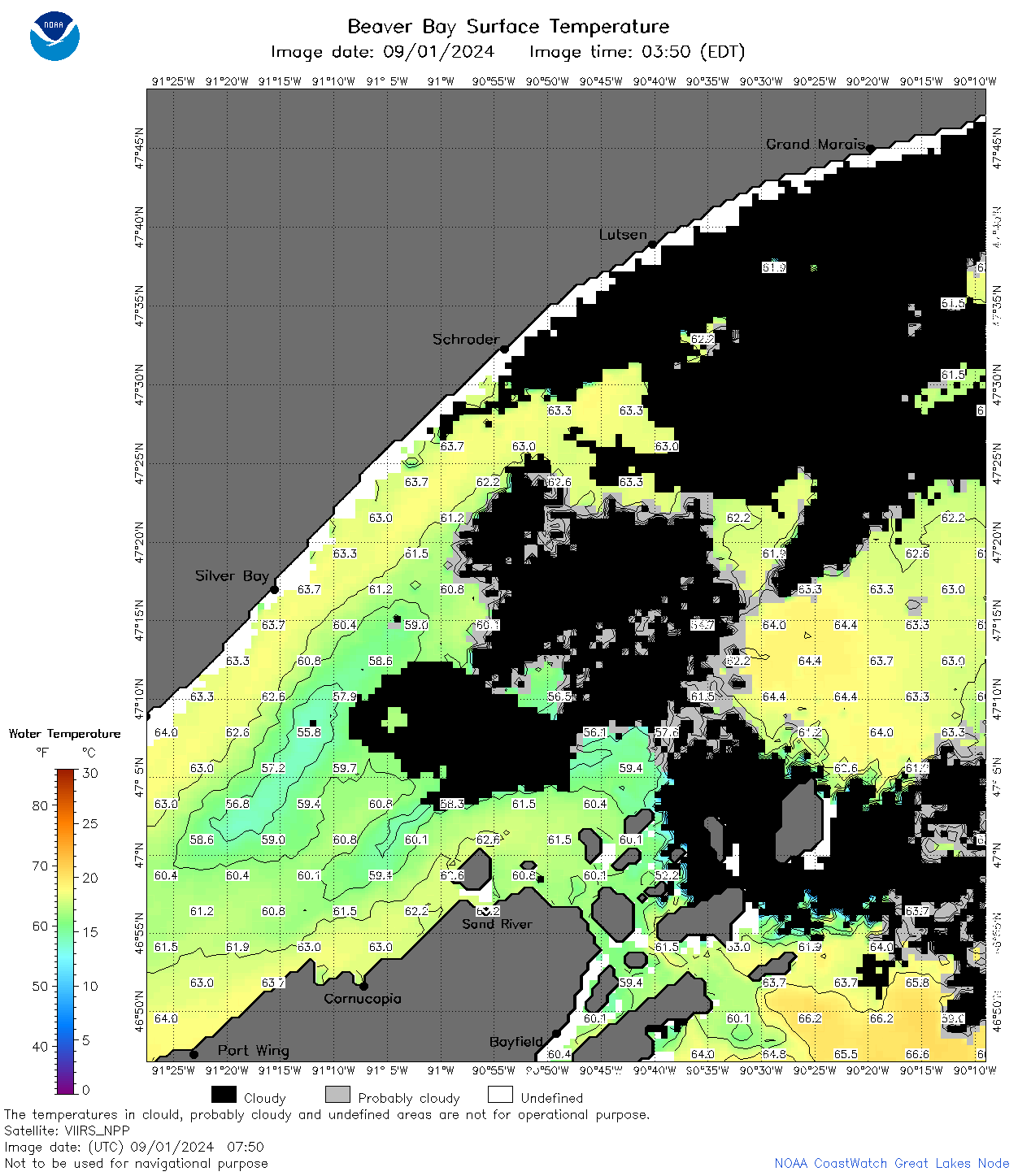
Task: Click the 64.8 temperature reading
Action: tap(774, 1054)
